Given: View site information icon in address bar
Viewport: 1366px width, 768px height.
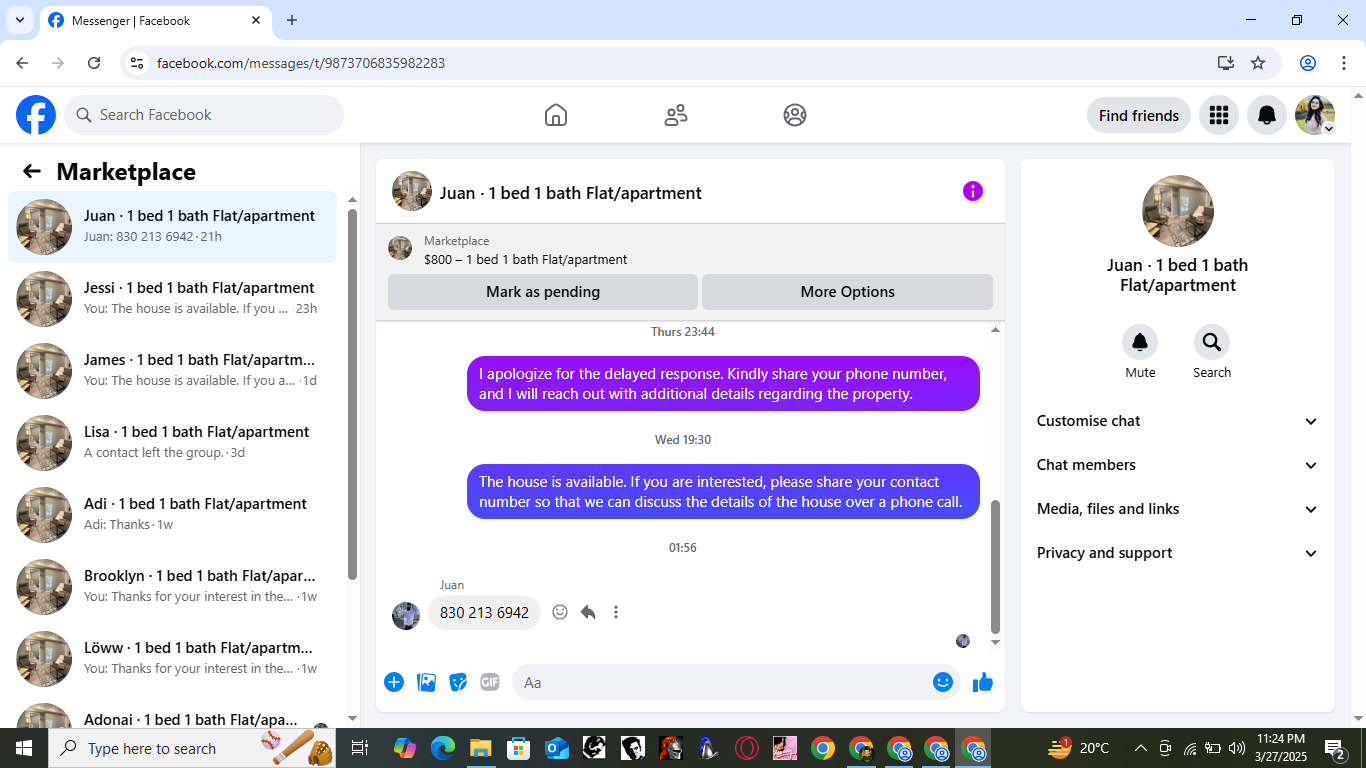Looking at the screenshot, I should [x=138, y=63].
